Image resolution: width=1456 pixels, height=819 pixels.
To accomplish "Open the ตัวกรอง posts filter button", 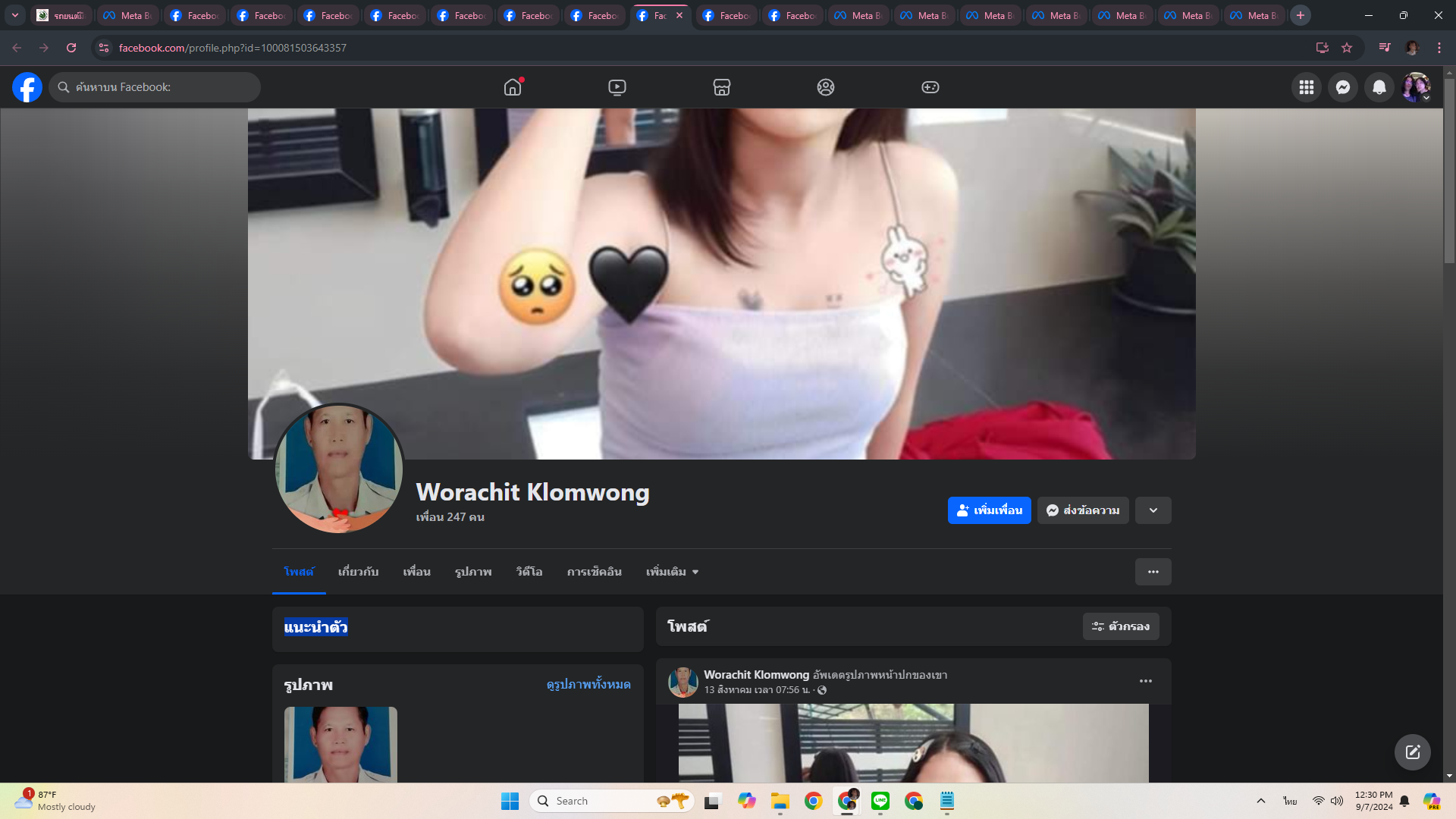I will pyautogui.click(x=1120, y=626).
